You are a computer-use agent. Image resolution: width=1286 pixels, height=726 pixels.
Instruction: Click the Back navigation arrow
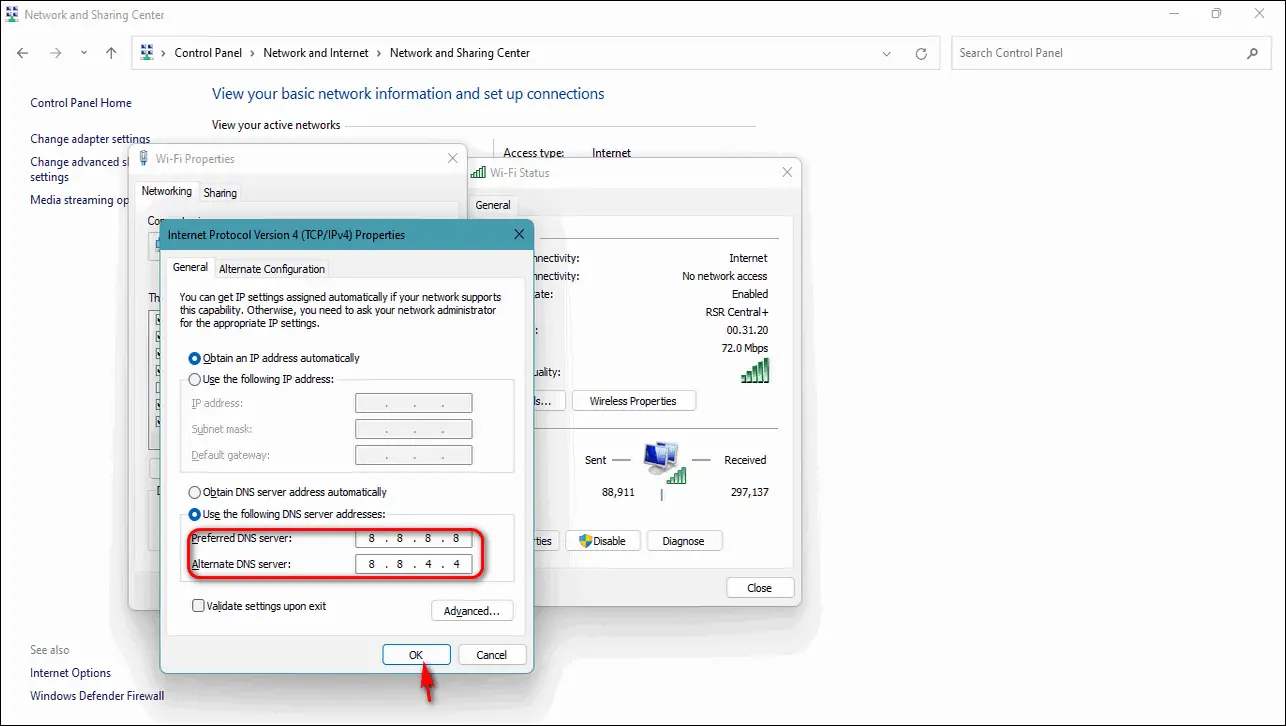[22, 53]
